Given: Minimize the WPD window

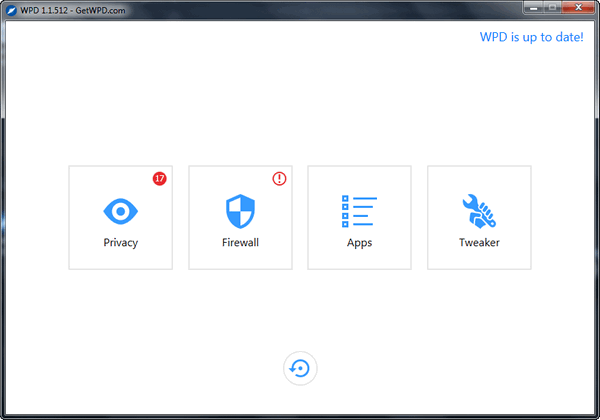Looking at the screenshot, I should (533, 7).
